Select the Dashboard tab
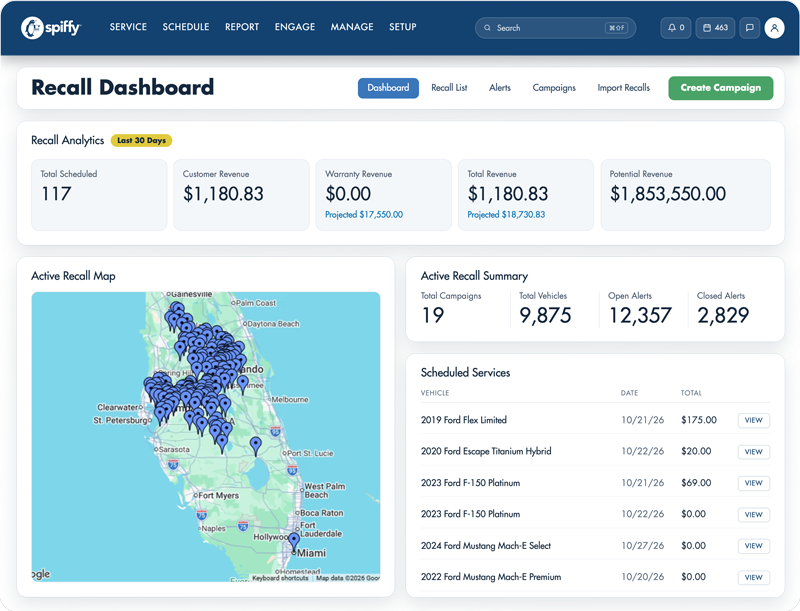The image size is (800, 611). click(388, 88)
